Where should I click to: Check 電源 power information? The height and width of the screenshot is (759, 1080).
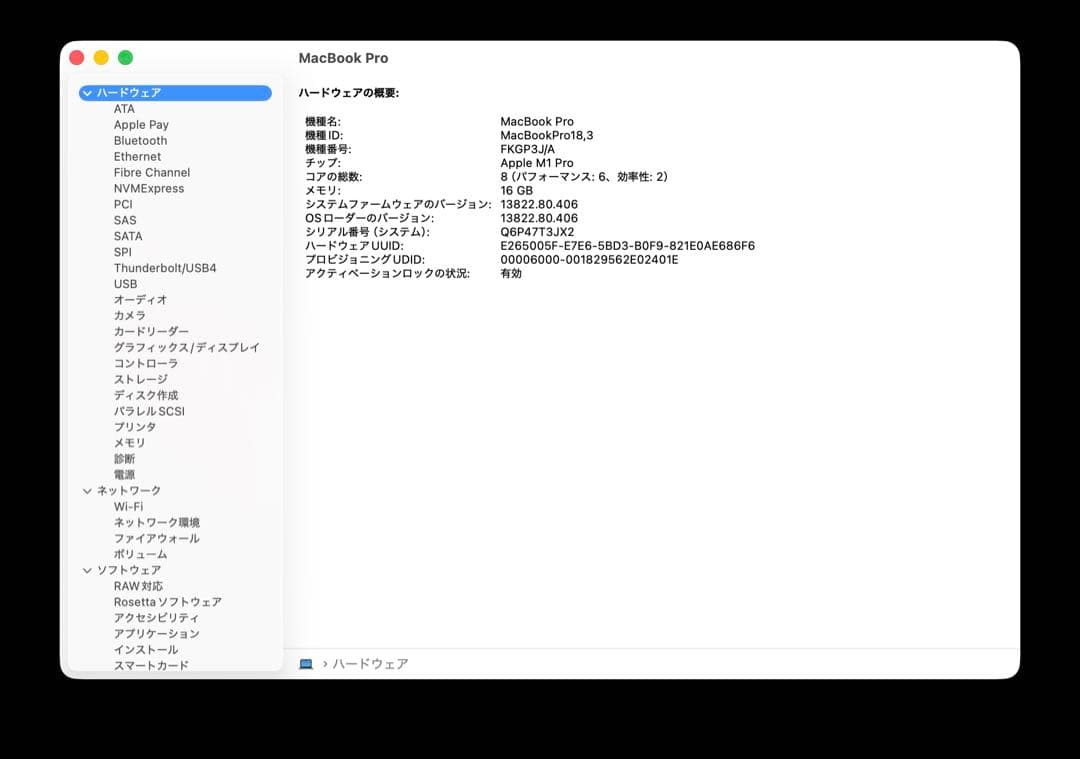point(125,474)
